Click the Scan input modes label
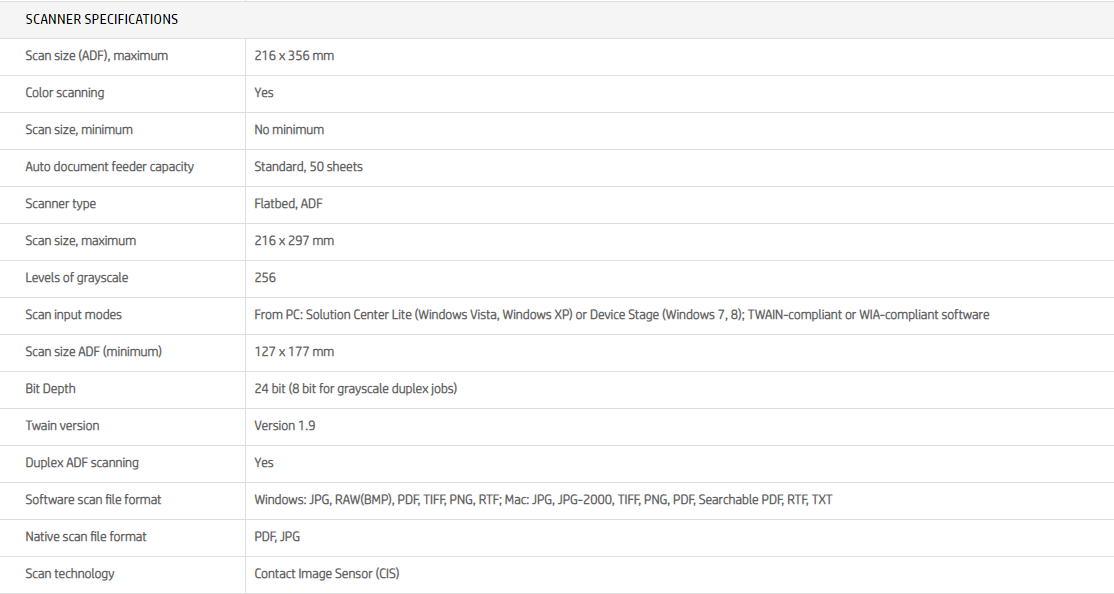1114x594 pixels. (x=74, y=315)
